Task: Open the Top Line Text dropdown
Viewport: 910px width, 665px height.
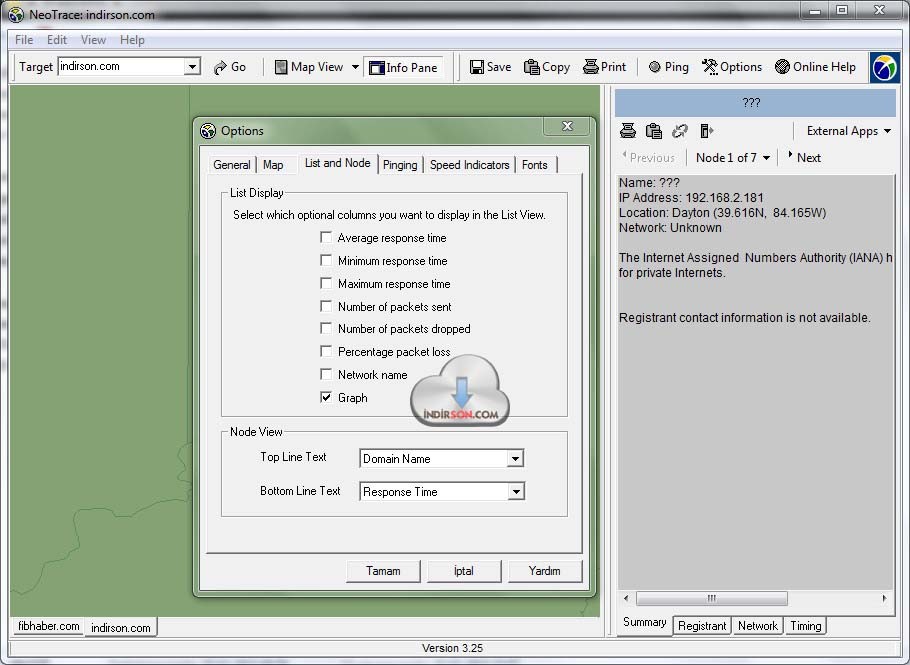Action: coord(515,458)
